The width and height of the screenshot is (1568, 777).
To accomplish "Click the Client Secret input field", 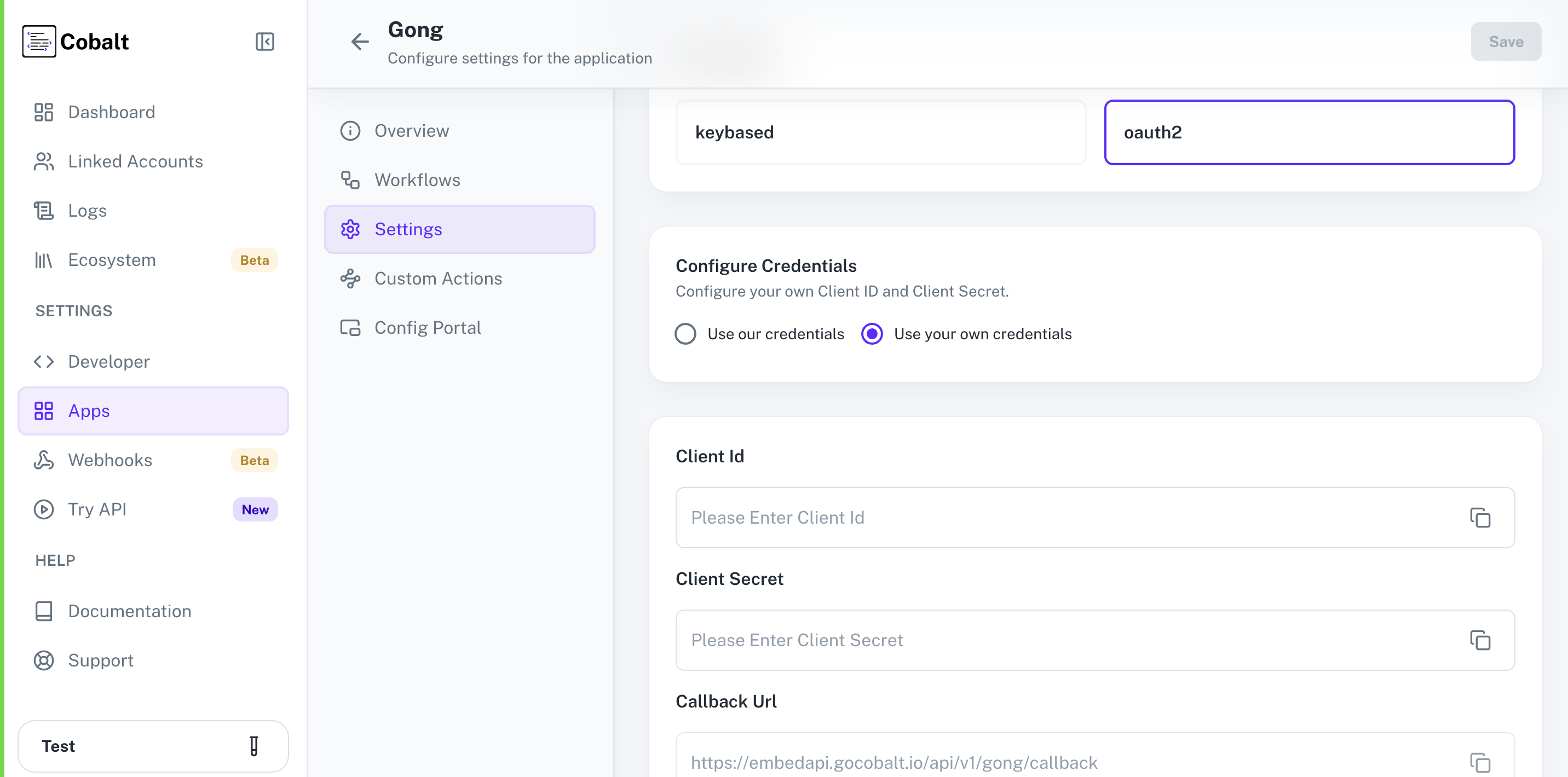I will [x=1035, y=640].
